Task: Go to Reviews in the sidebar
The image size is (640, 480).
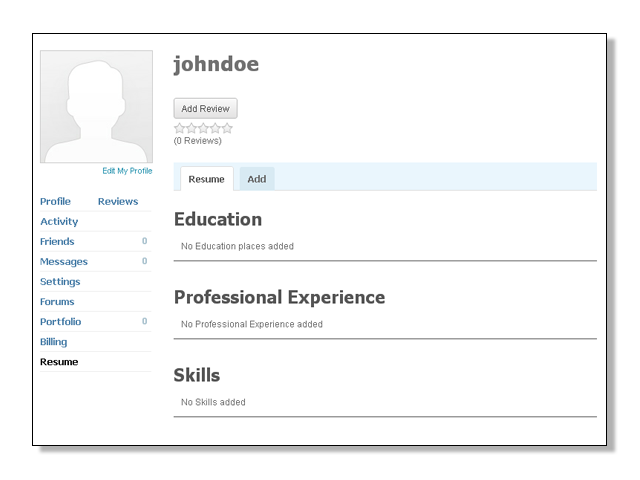Action: [x=118, y=201]
